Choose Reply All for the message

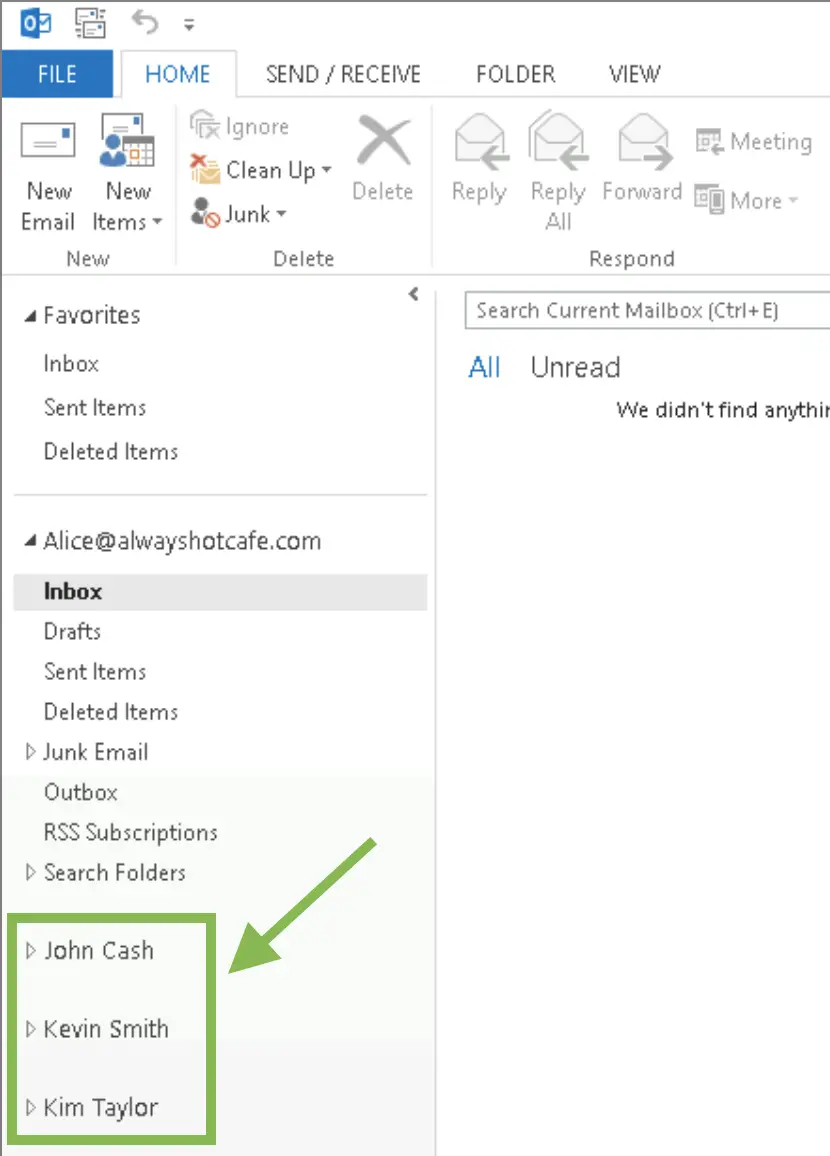557,160
